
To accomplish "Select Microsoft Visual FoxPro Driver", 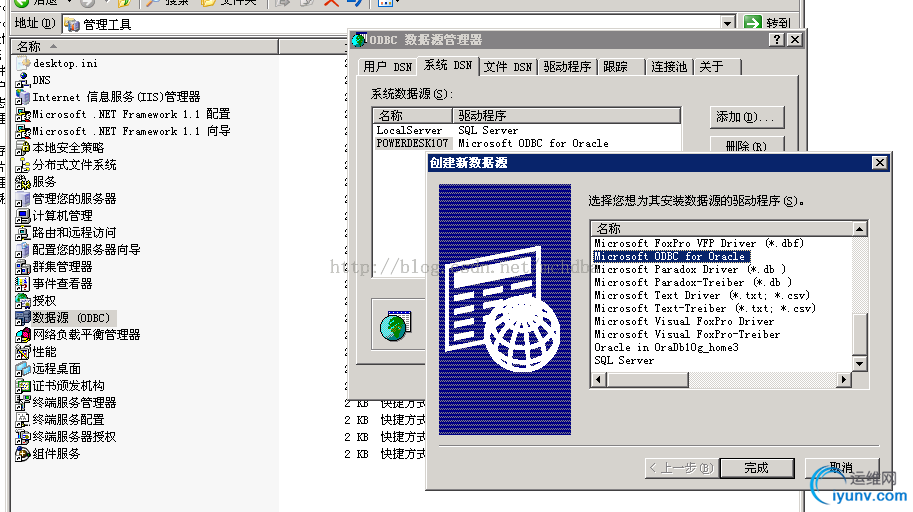I will click(684, 322).
